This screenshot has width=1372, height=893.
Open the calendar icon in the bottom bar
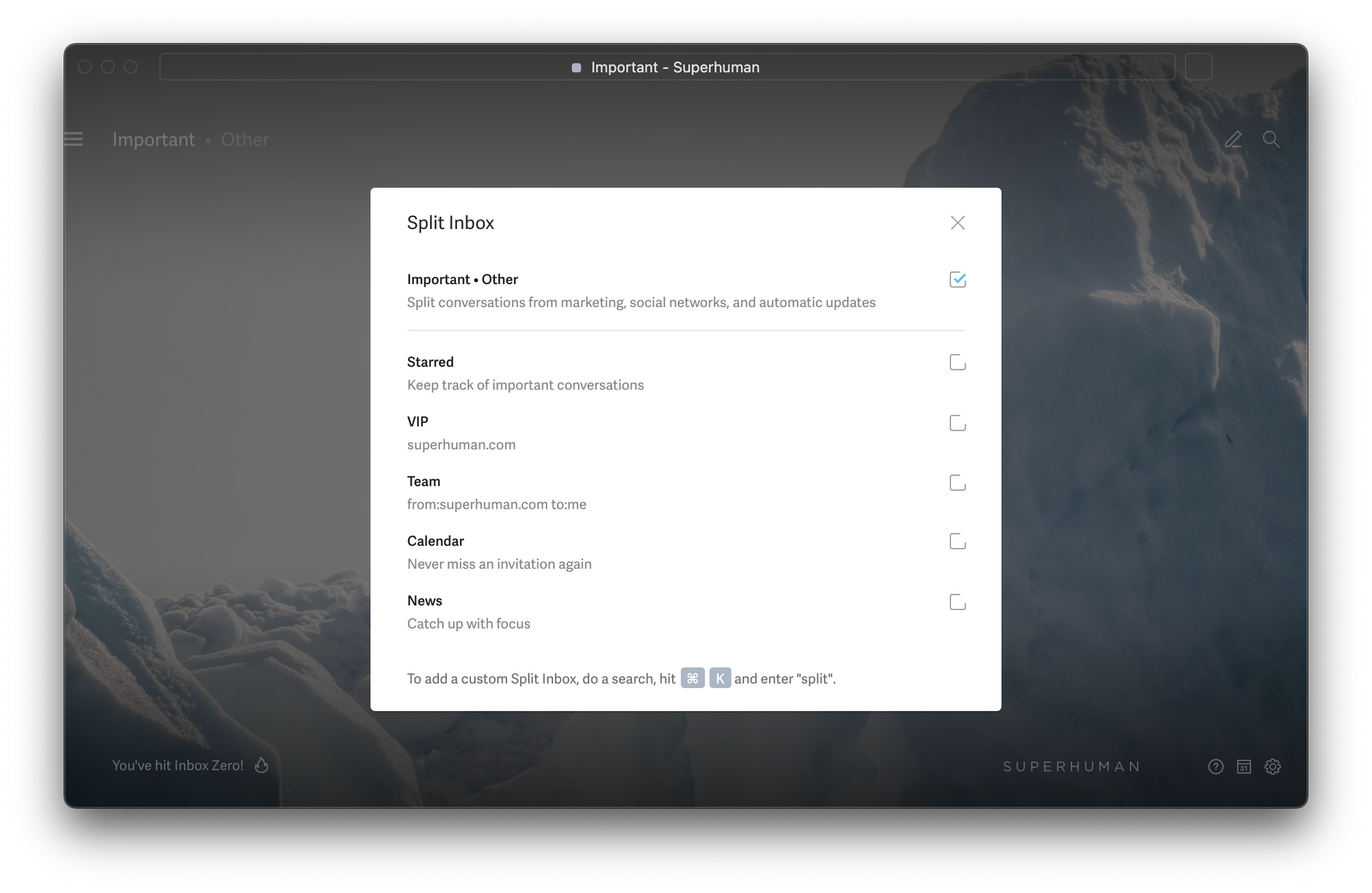click(1243, 767)
